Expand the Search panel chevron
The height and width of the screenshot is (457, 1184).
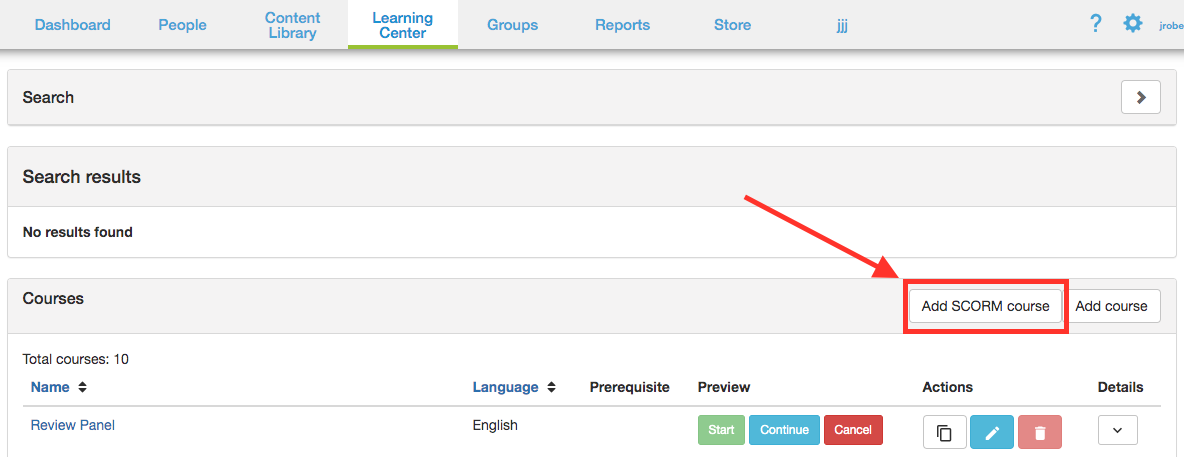pos(1140,97)
